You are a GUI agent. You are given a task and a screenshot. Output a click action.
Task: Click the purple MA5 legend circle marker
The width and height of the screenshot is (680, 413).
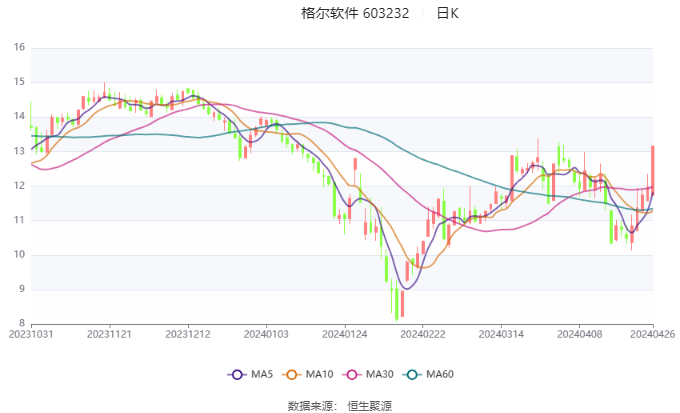click(x=237, y=374)
